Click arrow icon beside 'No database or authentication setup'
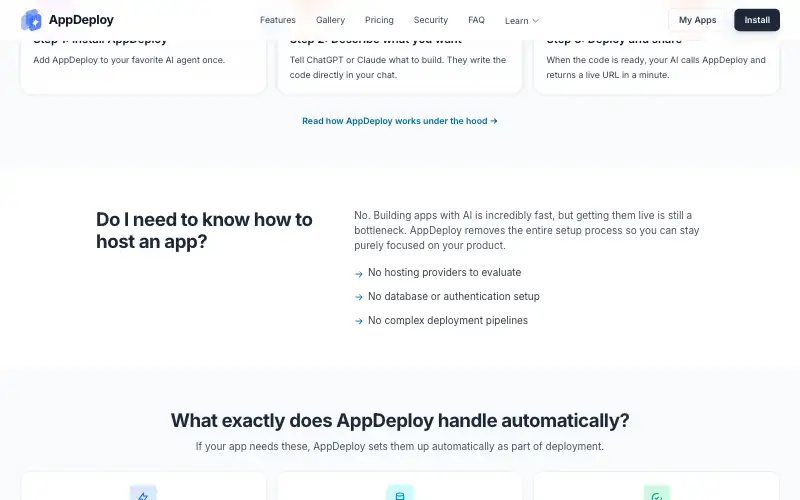 pyautogui.click(x=359, y=297)
